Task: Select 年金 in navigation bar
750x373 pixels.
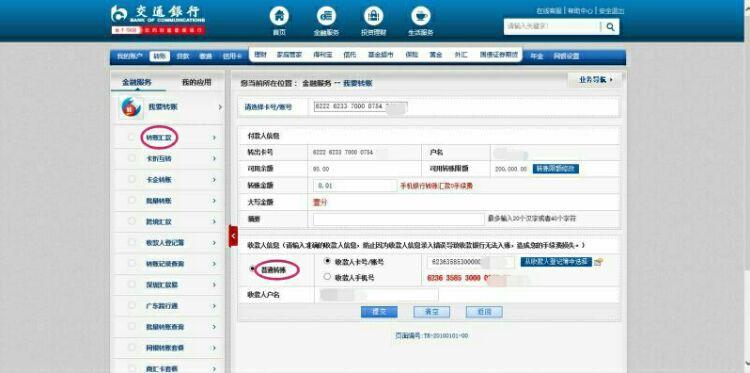Action: pyautogui.click(x=537, y=56)
